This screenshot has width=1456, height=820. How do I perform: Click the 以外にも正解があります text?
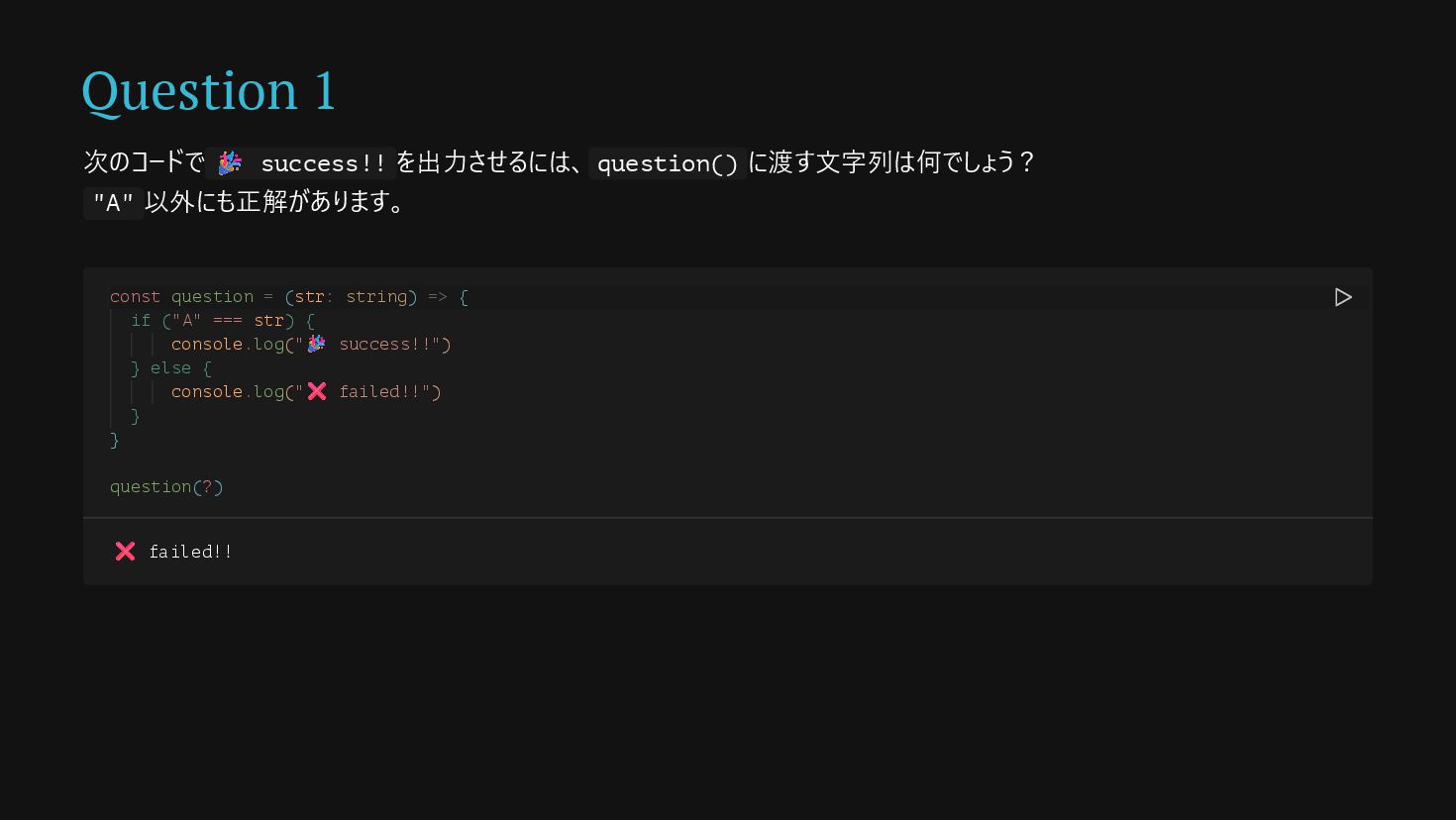tap(275, 202)
